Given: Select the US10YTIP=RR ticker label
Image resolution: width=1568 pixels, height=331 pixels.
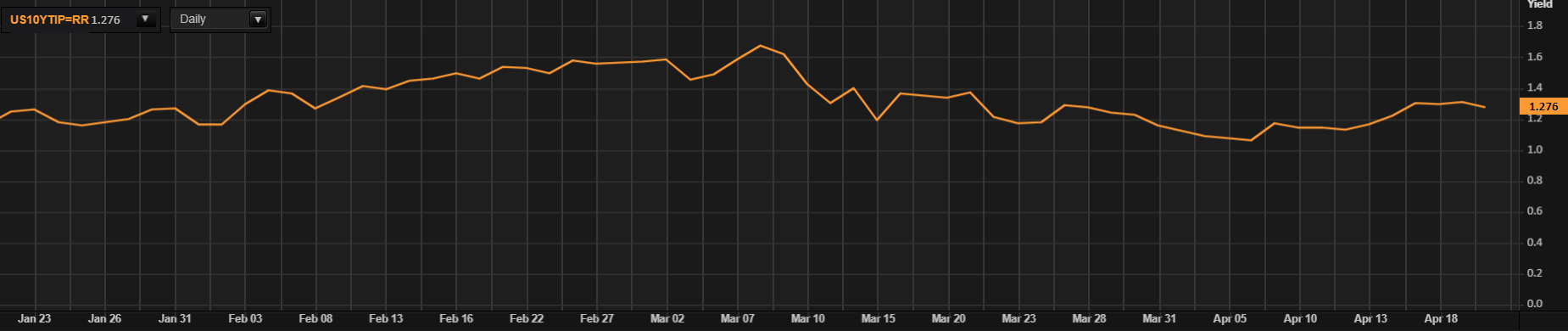Looking at the screenshot, I should tap(49, 20).
